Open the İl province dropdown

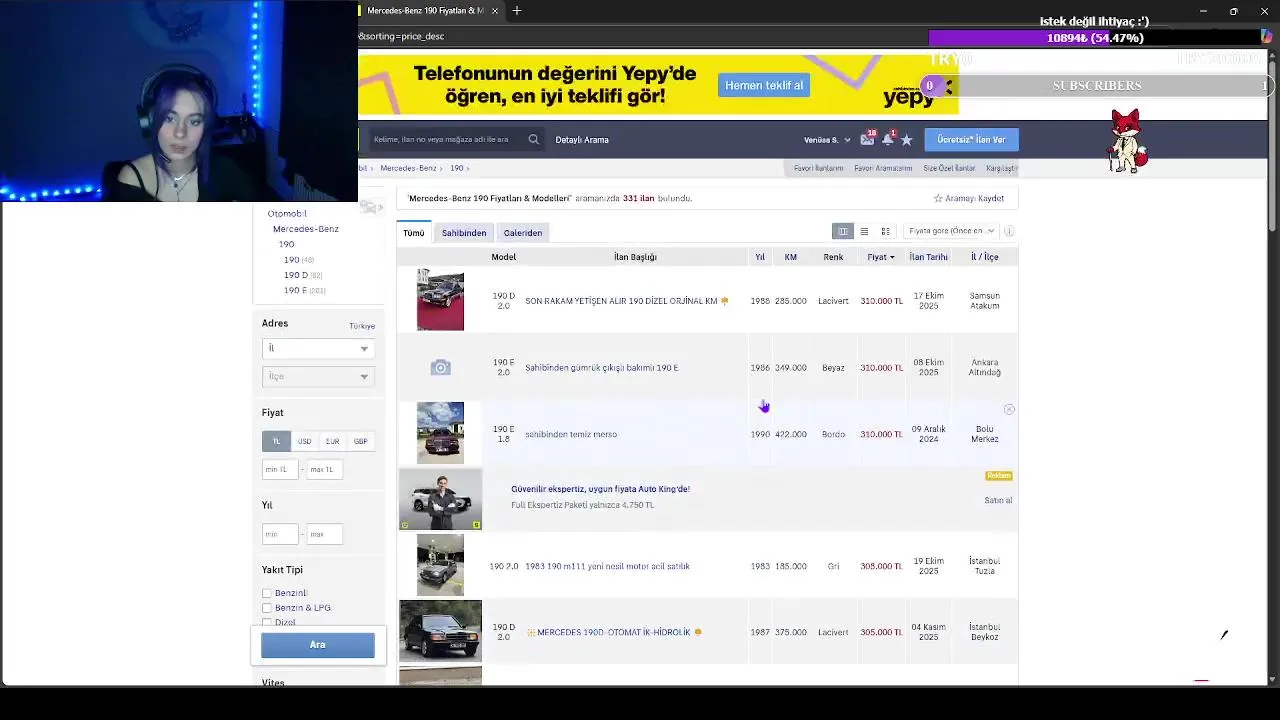pyautogui.click(x=317, y=348)
